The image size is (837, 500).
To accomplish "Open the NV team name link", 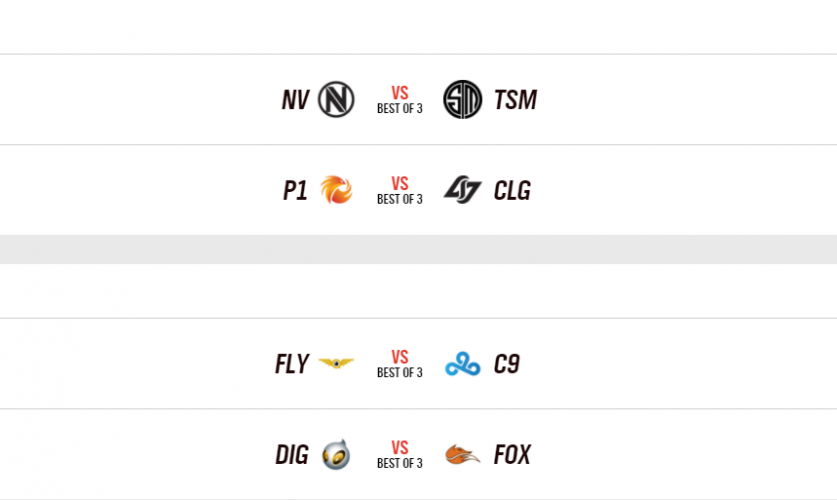I will (295, 100).
